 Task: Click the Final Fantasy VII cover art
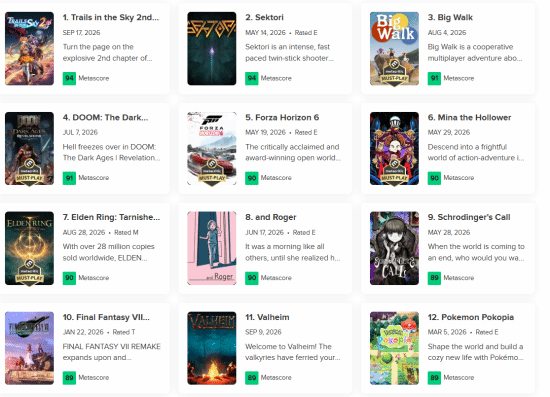pyautogui.click(x=29, y=348)
